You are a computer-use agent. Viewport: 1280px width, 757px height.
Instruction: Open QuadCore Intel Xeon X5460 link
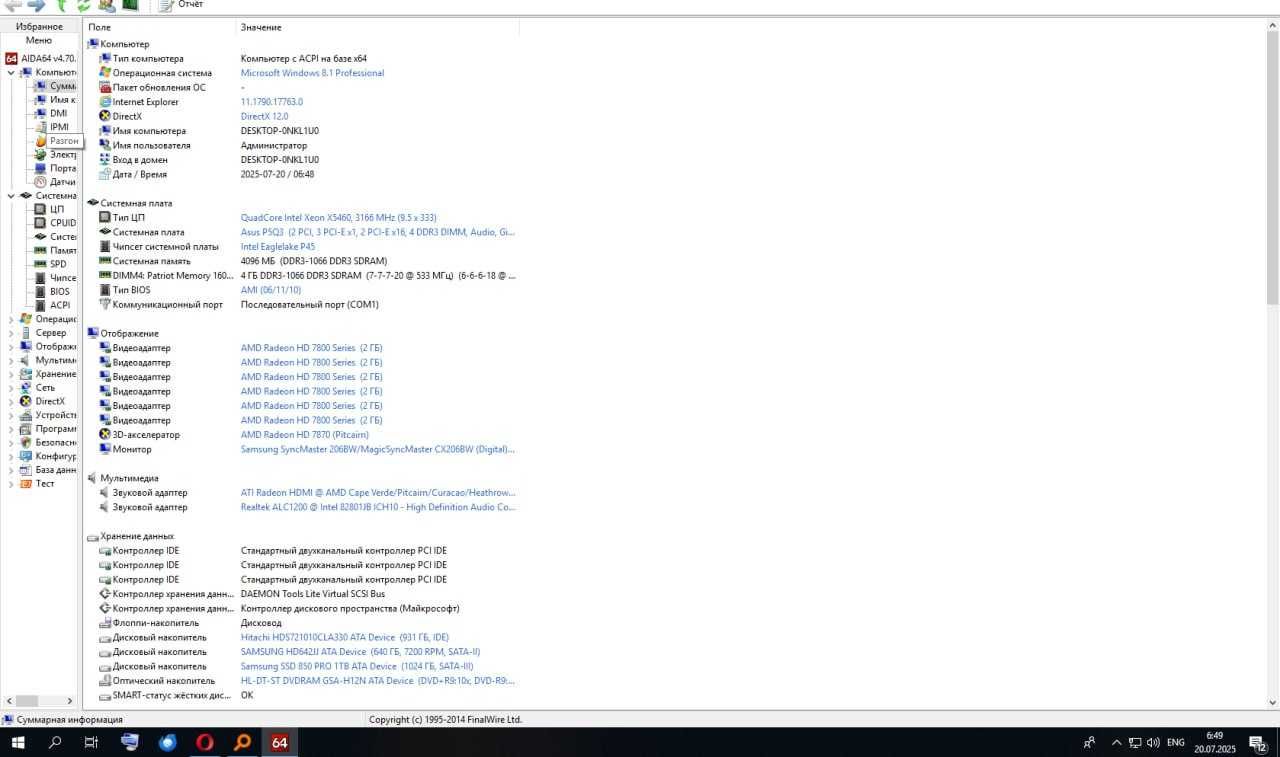338,217
